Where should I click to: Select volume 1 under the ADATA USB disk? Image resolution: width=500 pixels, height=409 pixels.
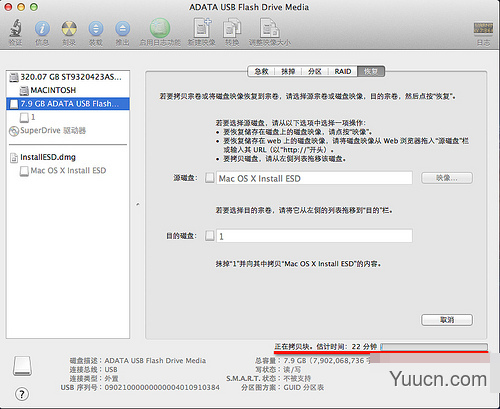pos(68,117)
